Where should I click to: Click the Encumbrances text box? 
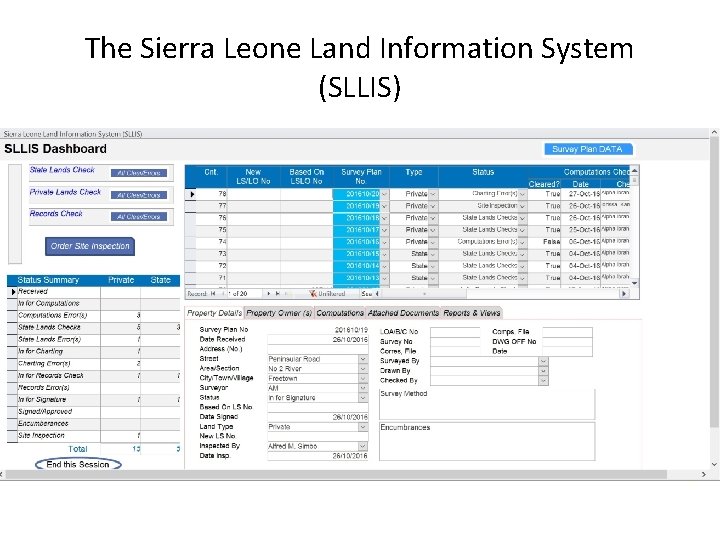(x=487, y=441)
